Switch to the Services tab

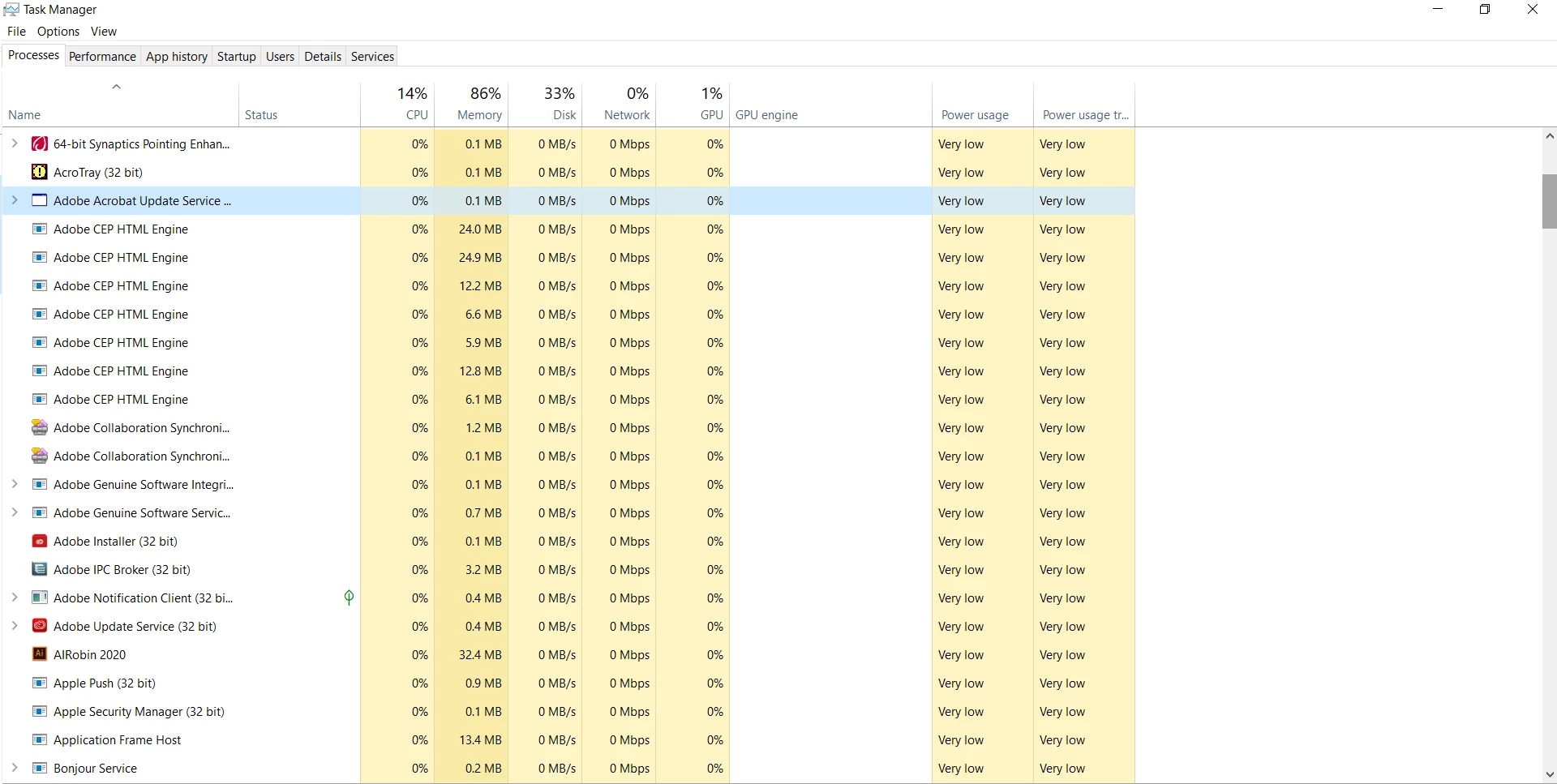point(372,57)
